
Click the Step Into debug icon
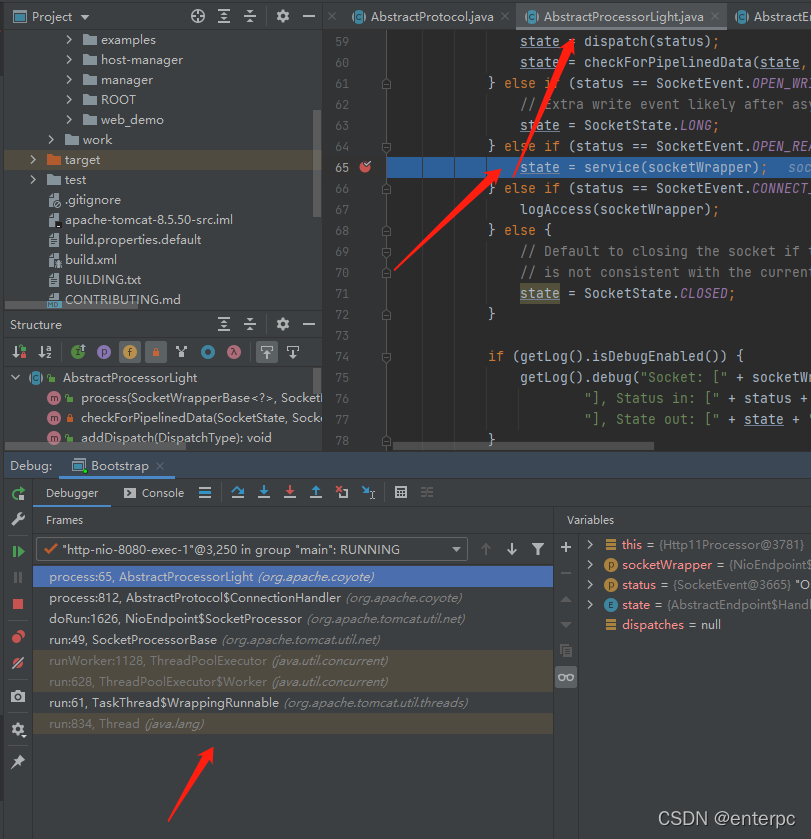tap(264, 492)
